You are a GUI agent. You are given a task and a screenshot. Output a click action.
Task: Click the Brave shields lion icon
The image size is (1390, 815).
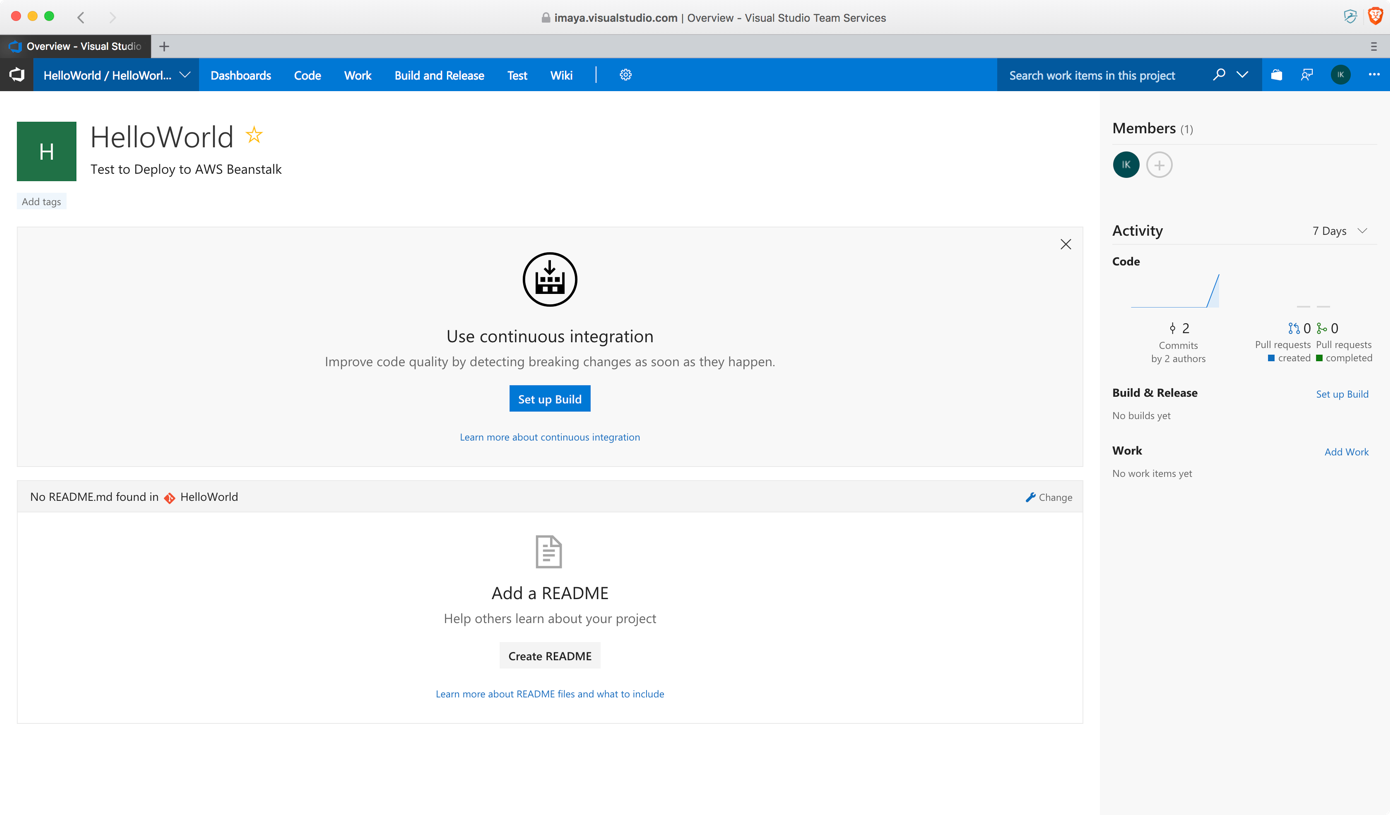click(1375, 17)
